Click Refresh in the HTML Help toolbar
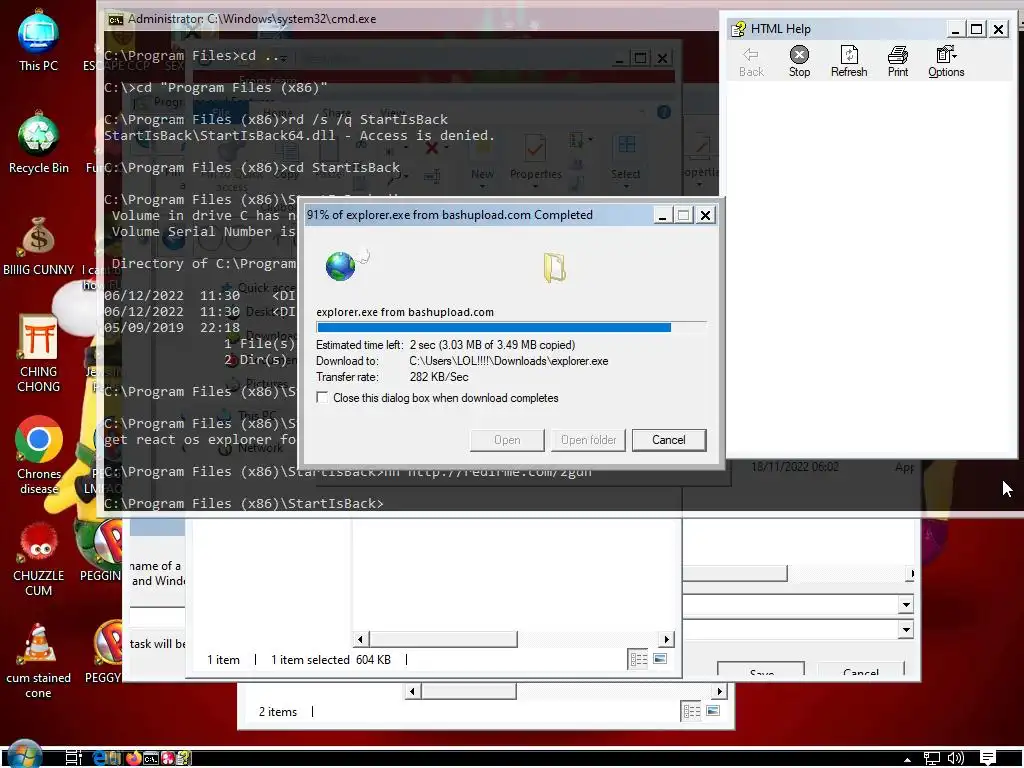 click(849, 61)
